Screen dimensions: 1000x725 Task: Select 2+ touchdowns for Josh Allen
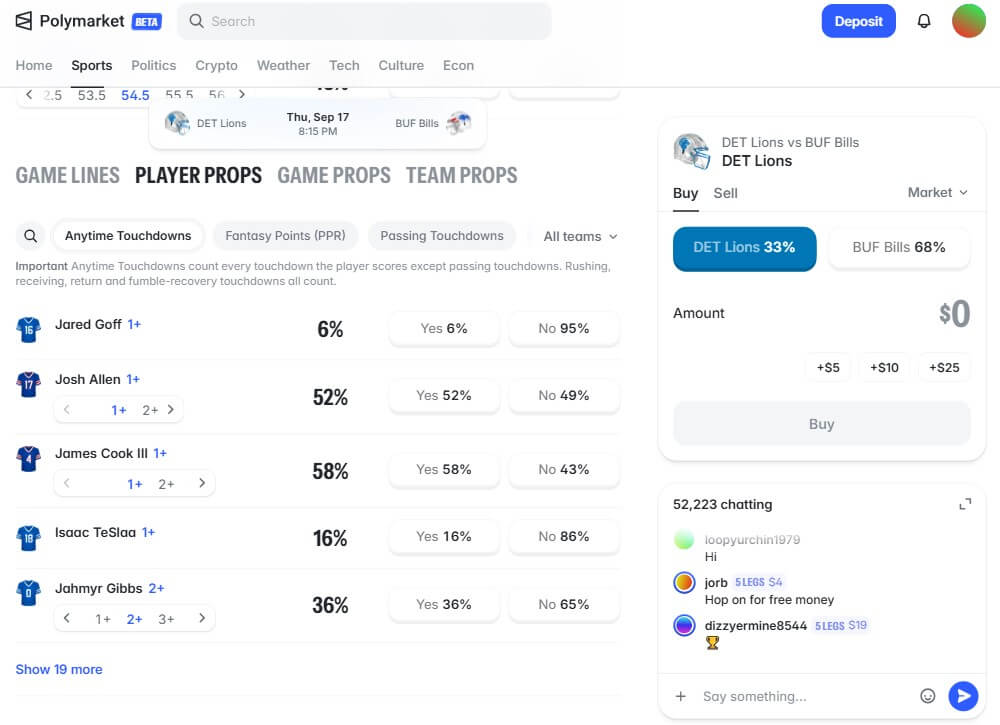click(x=150, y=410)
